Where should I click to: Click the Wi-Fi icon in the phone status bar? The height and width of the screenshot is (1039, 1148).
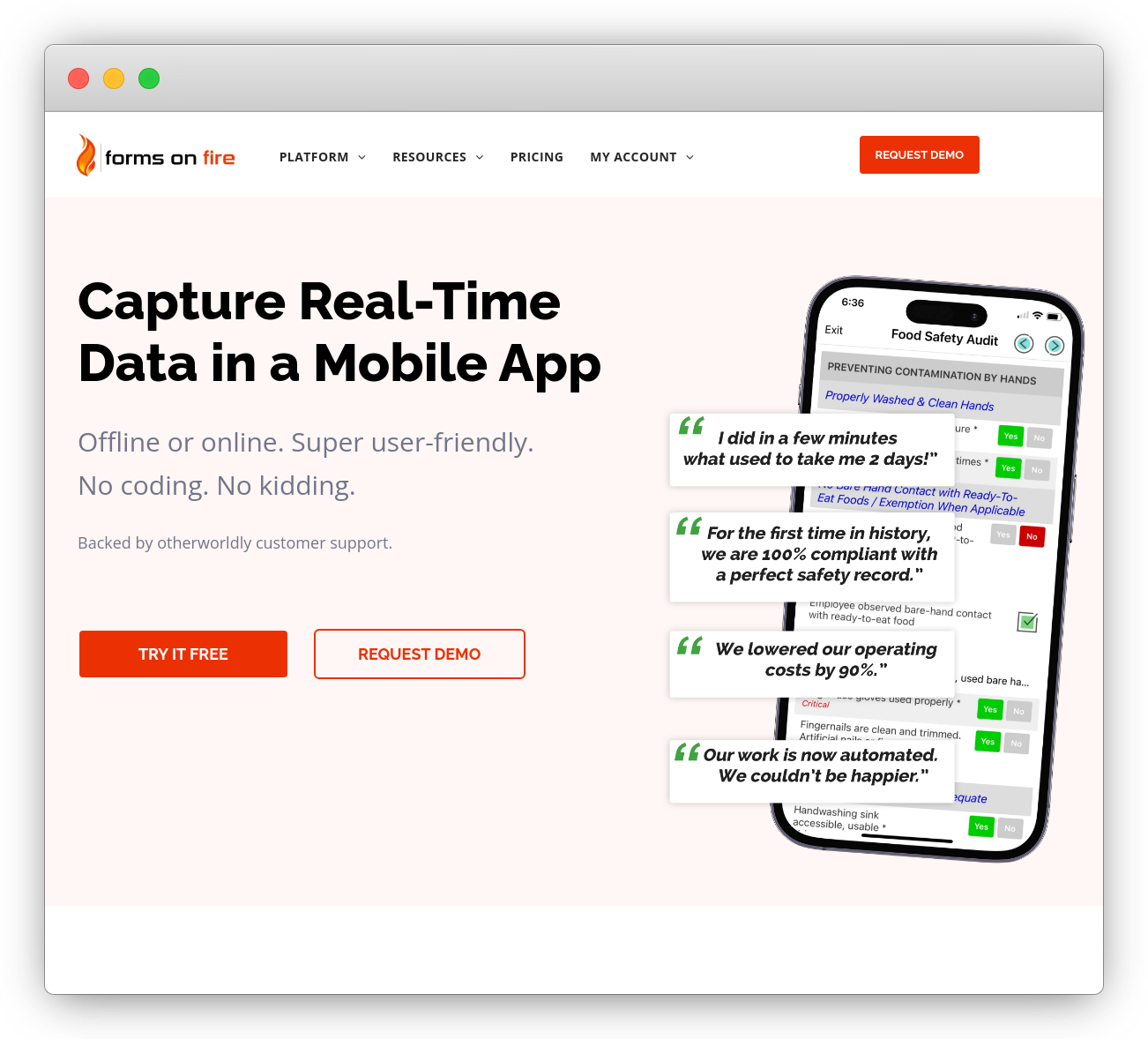[1038, 315]
